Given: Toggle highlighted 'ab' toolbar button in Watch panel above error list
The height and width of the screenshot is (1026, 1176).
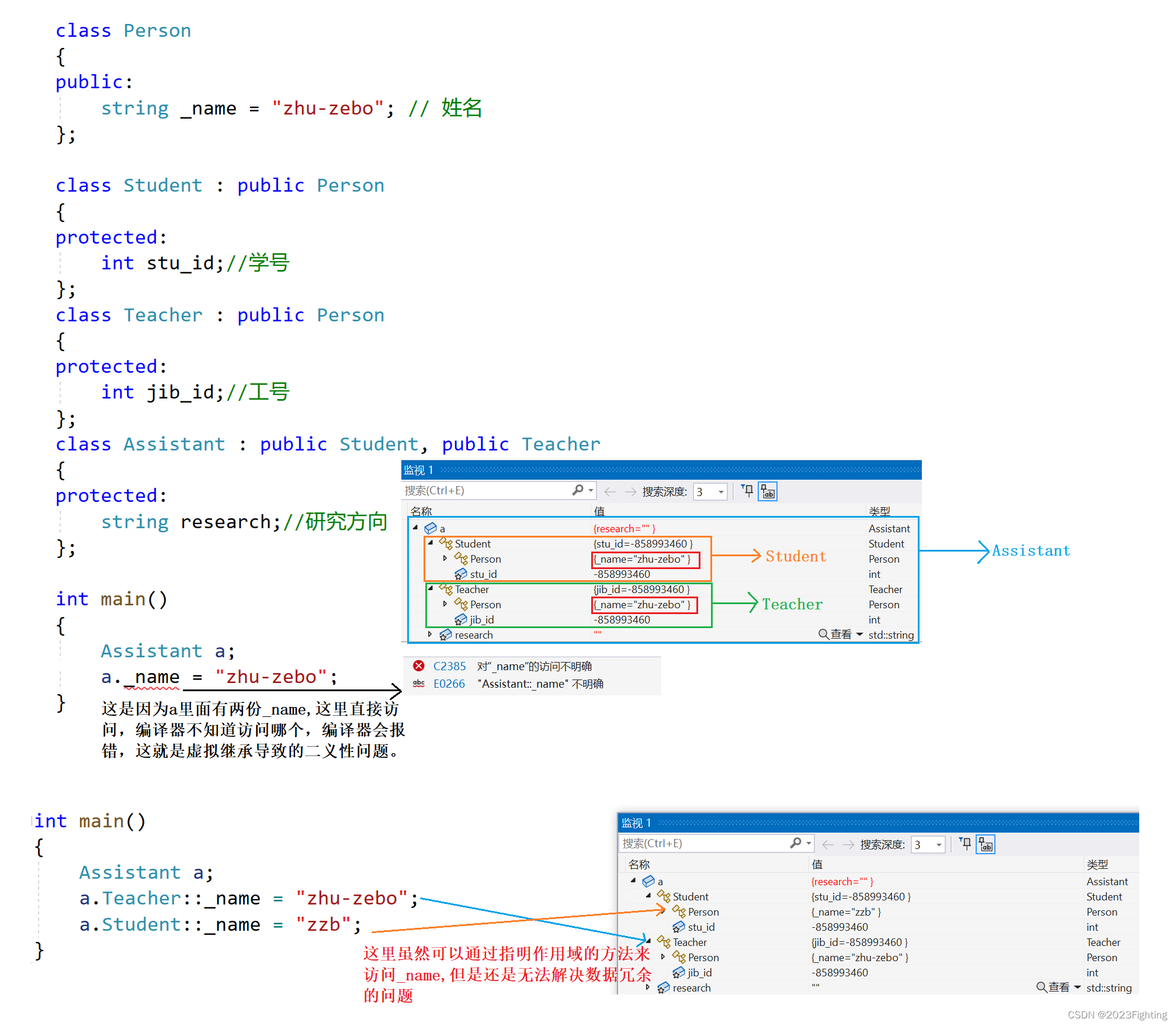Looking at the screenshot, I should (x=768, y=492).
